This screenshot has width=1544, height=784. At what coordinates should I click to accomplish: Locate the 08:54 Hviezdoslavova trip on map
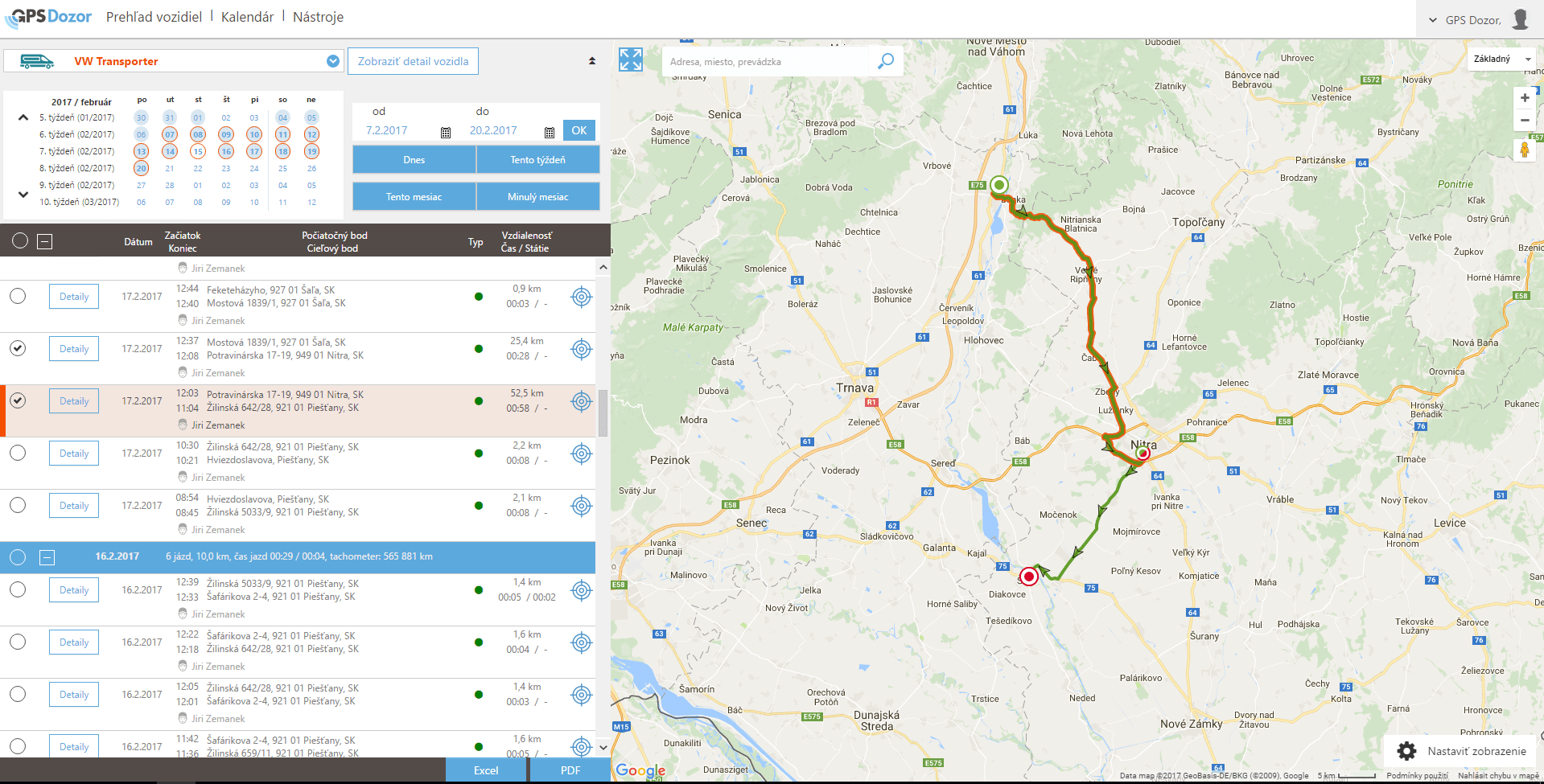[x=582, y=506]
